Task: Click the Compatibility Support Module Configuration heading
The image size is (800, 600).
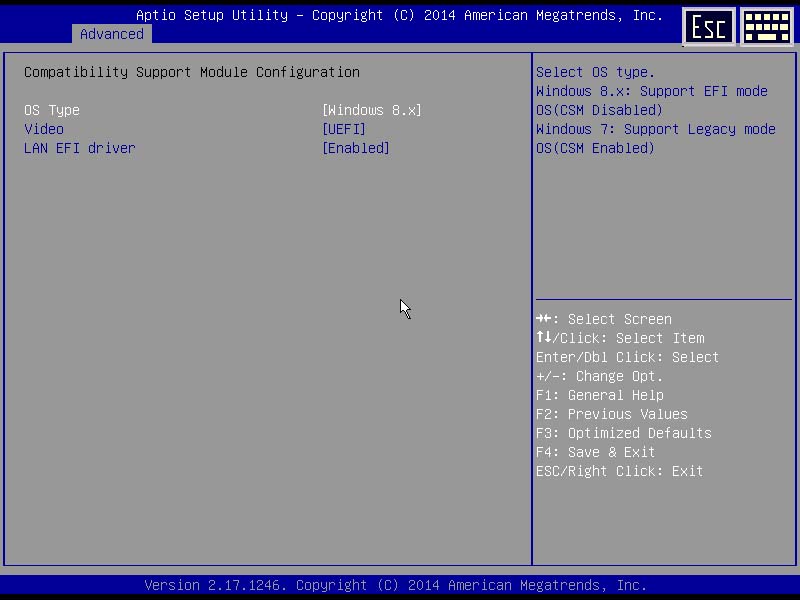Action: pyautogui.click(x=192, y=72)
